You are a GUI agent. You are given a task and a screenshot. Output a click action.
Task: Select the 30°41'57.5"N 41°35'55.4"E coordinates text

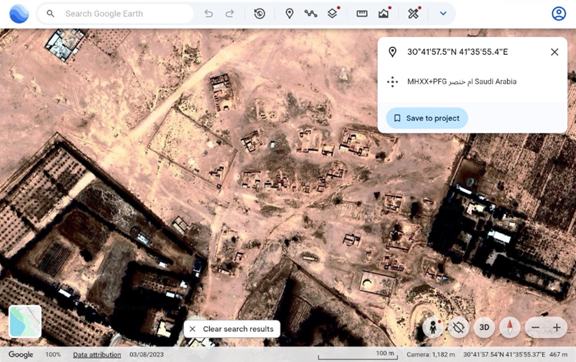click(457, 52)
